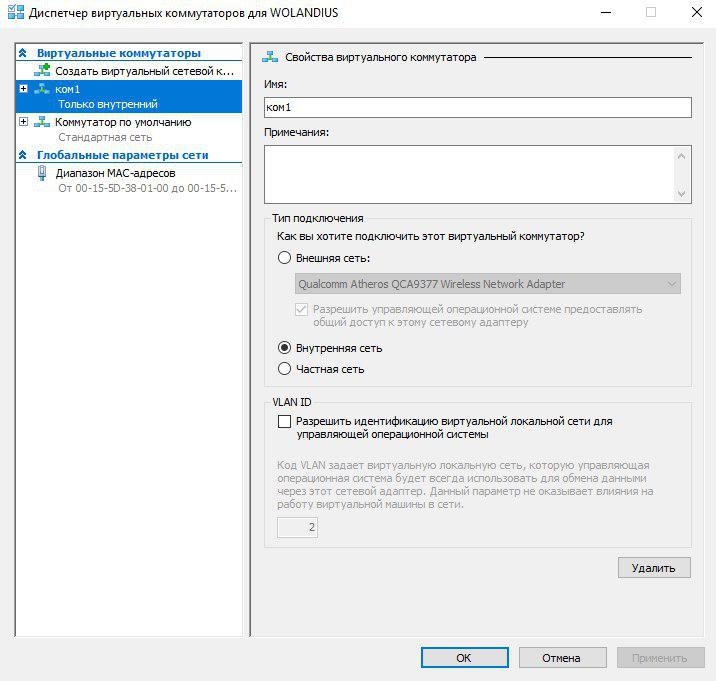716x681 pixels.
Task: Enable VLAN identification for management OS checkbox
Action: coord(284,421)
